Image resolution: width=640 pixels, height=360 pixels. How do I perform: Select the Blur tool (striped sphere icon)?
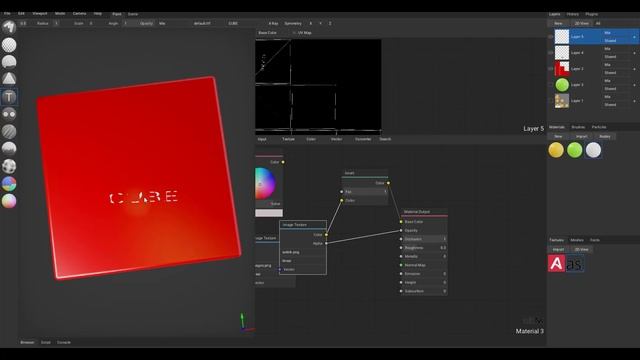pos(9,131)
